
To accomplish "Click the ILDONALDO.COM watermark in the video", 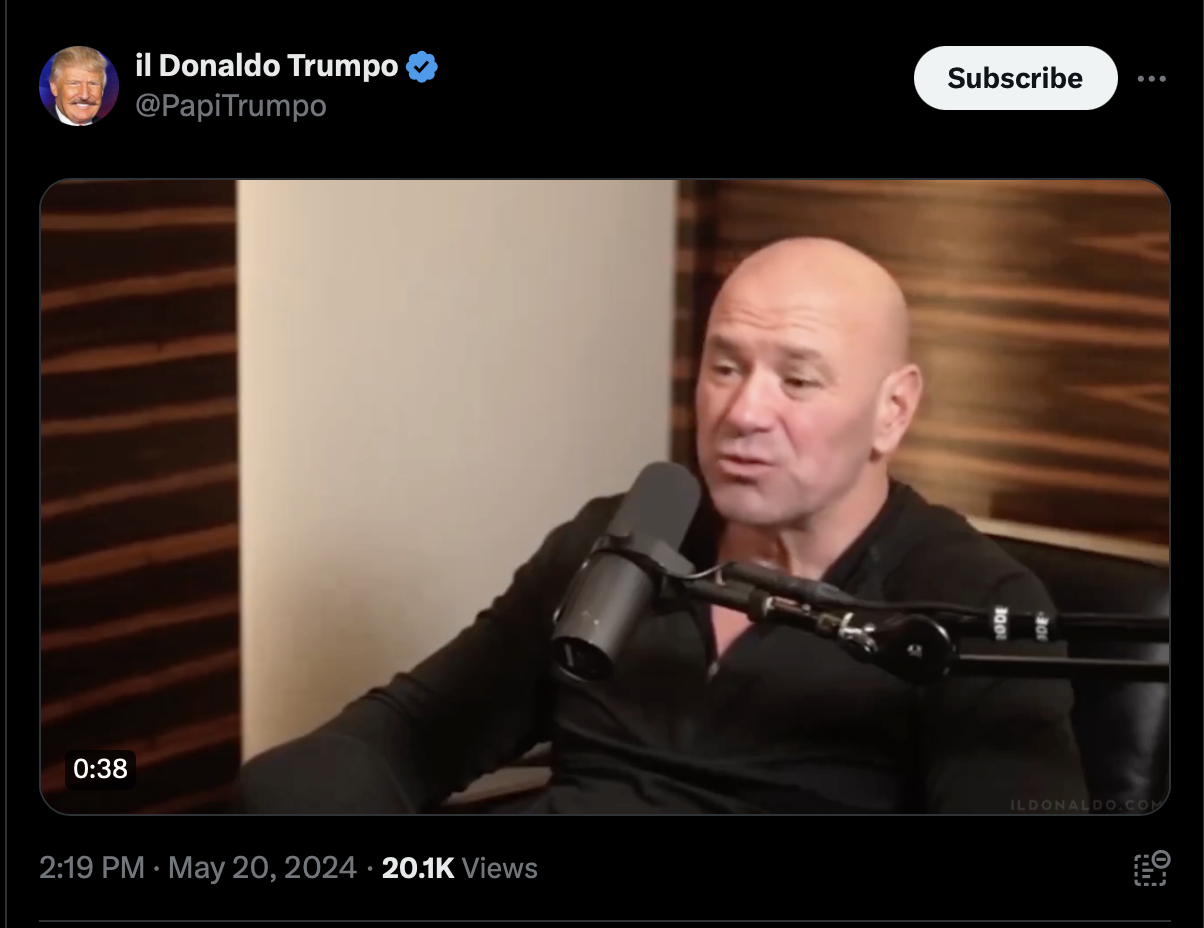I will 1087,803.
